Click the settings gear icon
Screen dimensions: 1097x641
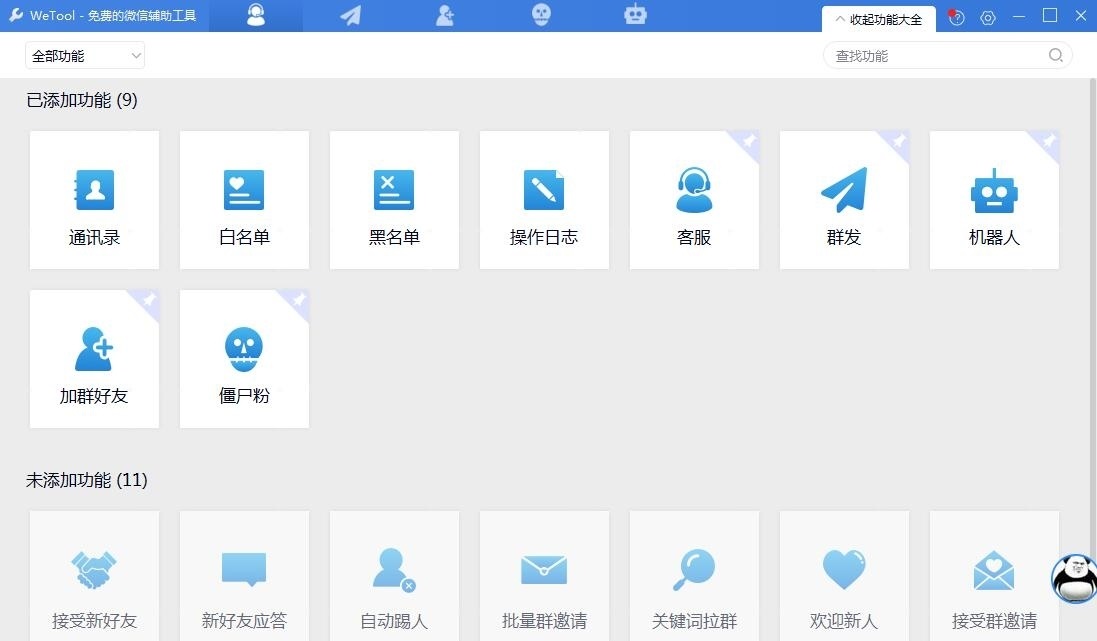point(988,17)
